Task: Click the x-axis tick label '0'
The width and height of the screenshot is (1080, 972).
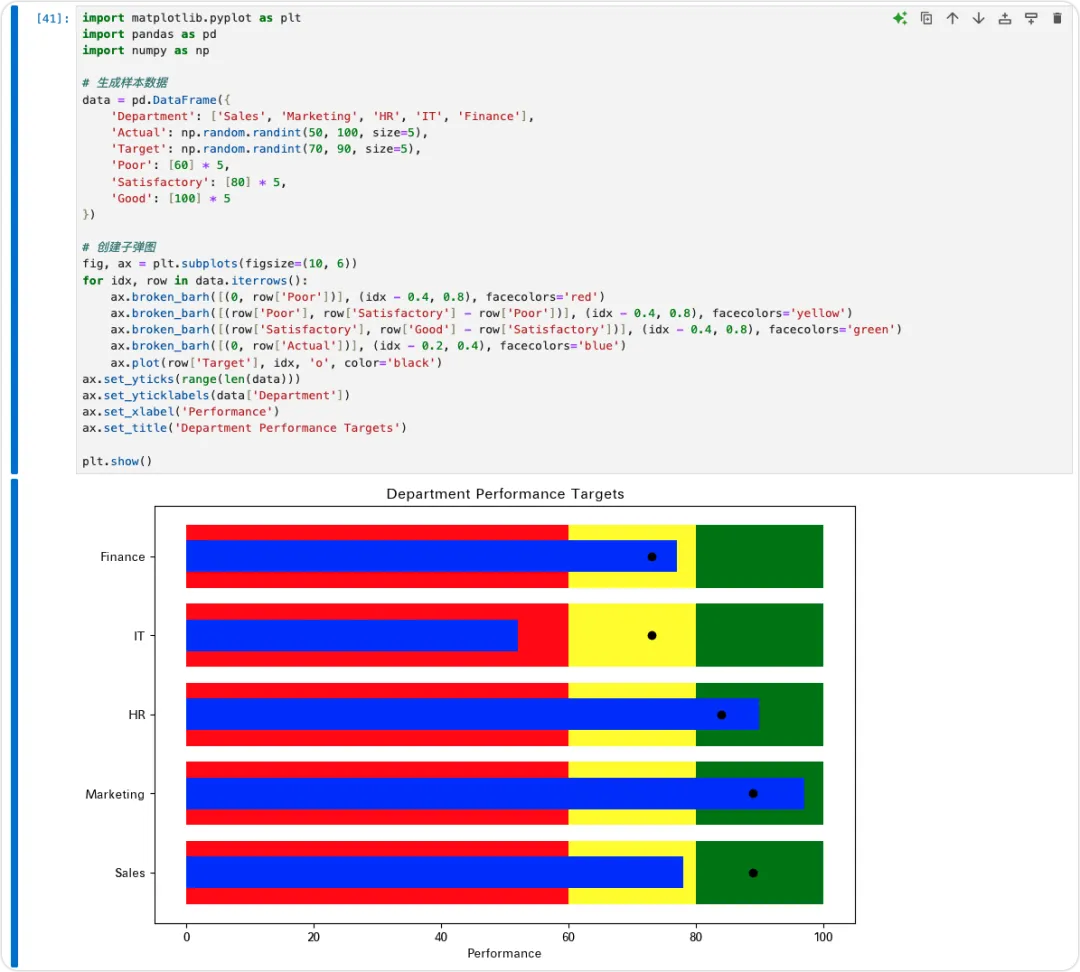Action: click(186, 937)
